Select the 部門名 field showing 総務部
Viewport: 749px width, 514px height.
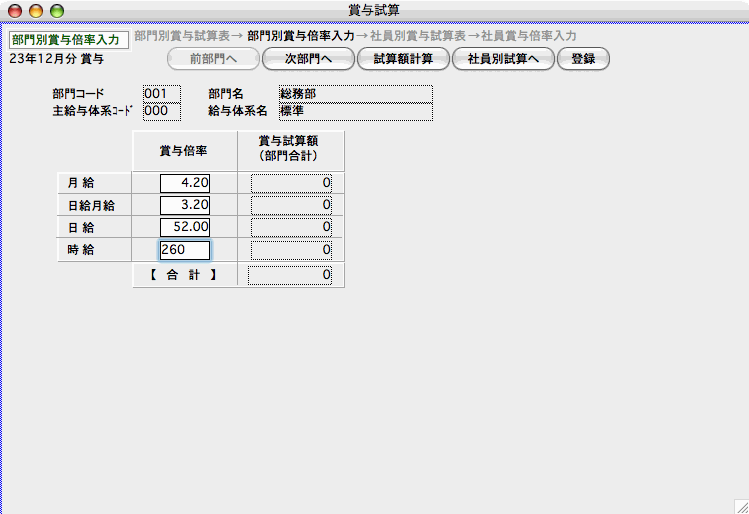click(x=355, y=93)
